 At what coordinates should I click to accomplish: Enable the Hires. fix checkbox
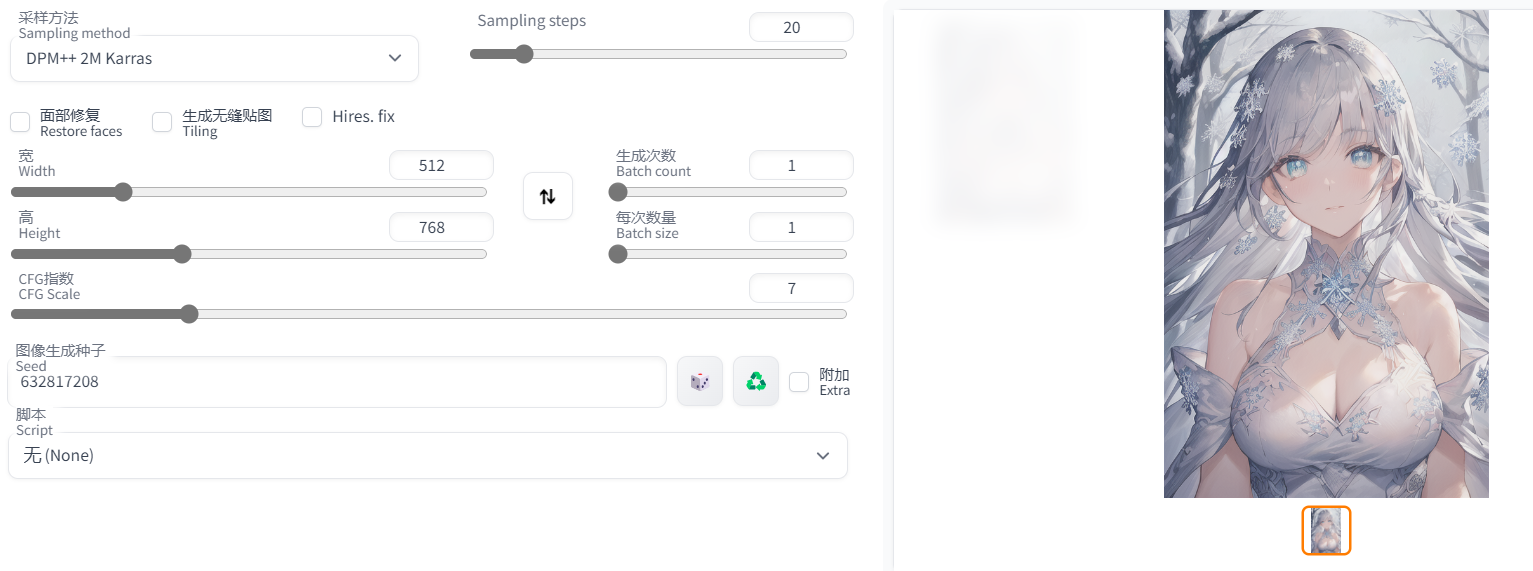313,117
